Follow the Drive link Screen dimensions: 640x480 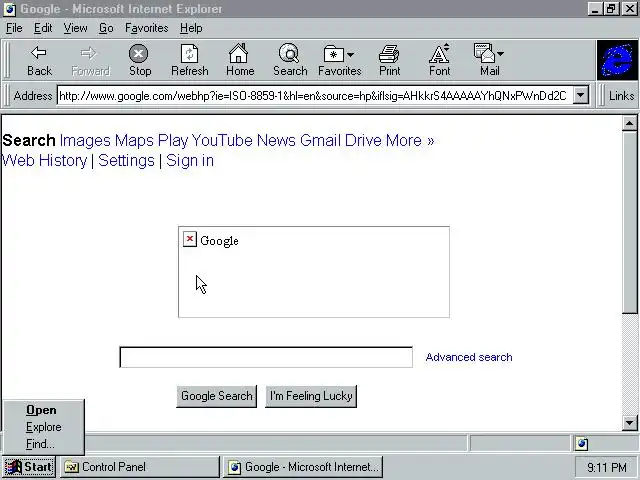coord(363,140)
